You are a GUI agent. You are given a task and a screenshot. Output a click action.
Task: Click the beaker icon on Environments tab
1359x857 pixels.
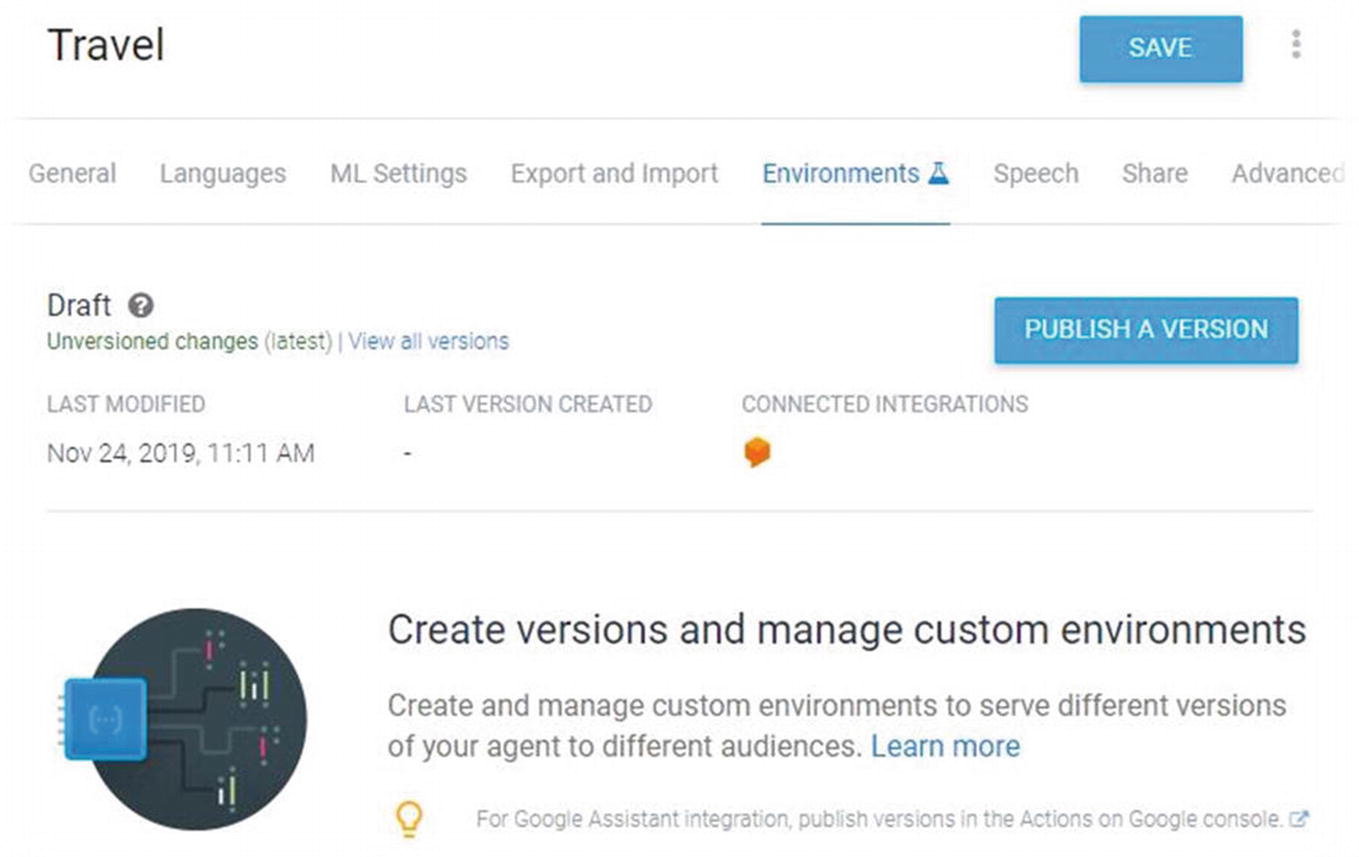[x=937, y=173]
